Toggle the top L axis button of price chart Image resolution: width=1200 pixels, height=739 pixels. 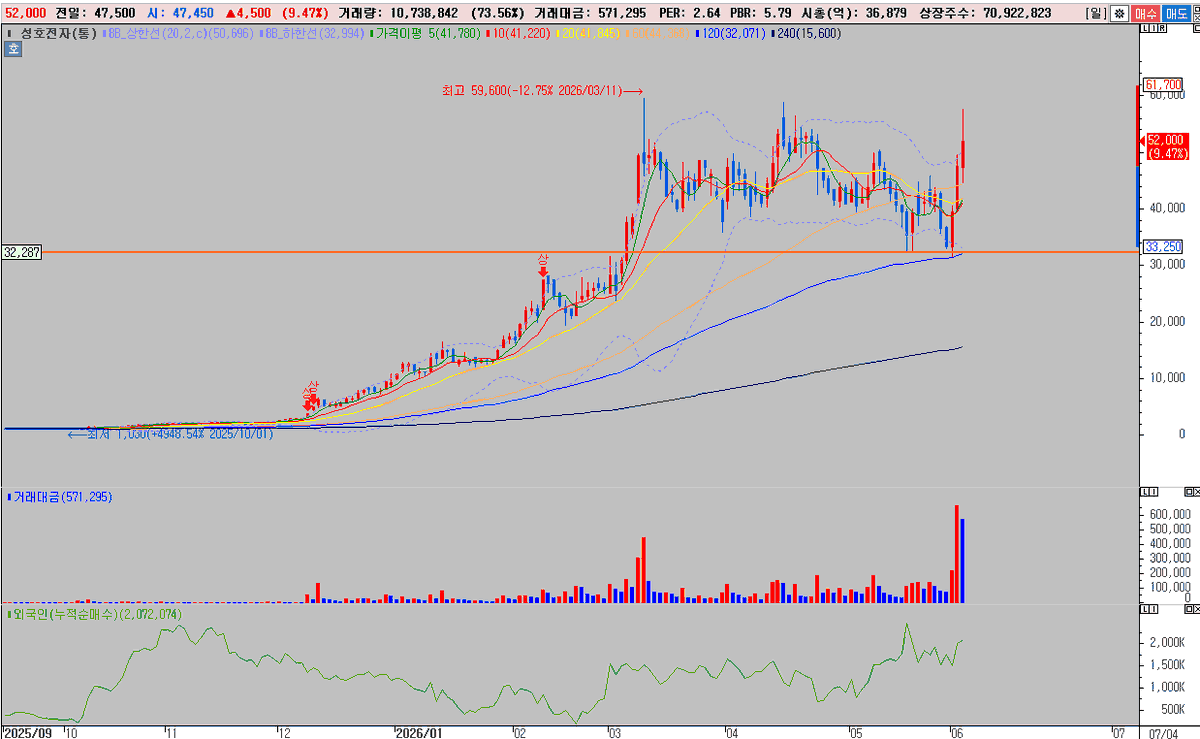point(1145,29)
